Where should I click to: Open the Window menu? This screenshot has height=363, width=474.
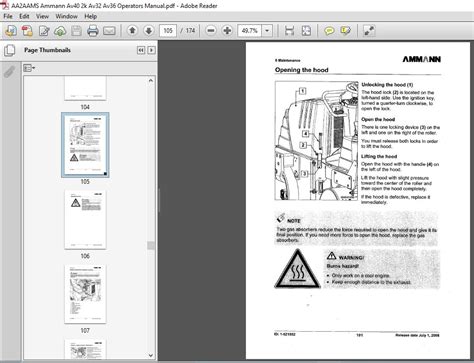click(x=66, y=16)
